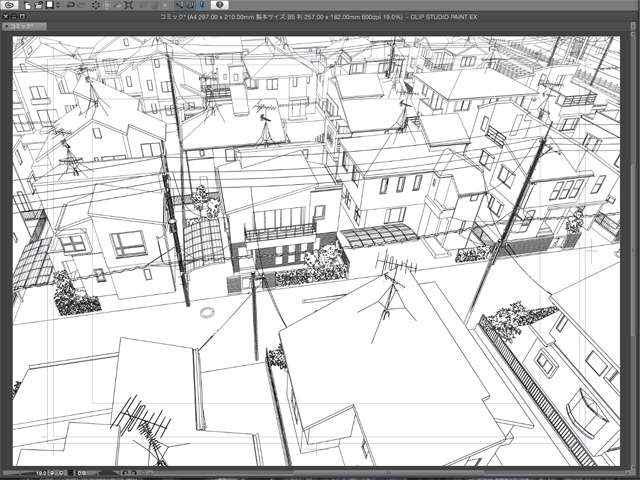
Task: Click the Show selection border icon
Action: pyautogui.click(x=165, y=5)
